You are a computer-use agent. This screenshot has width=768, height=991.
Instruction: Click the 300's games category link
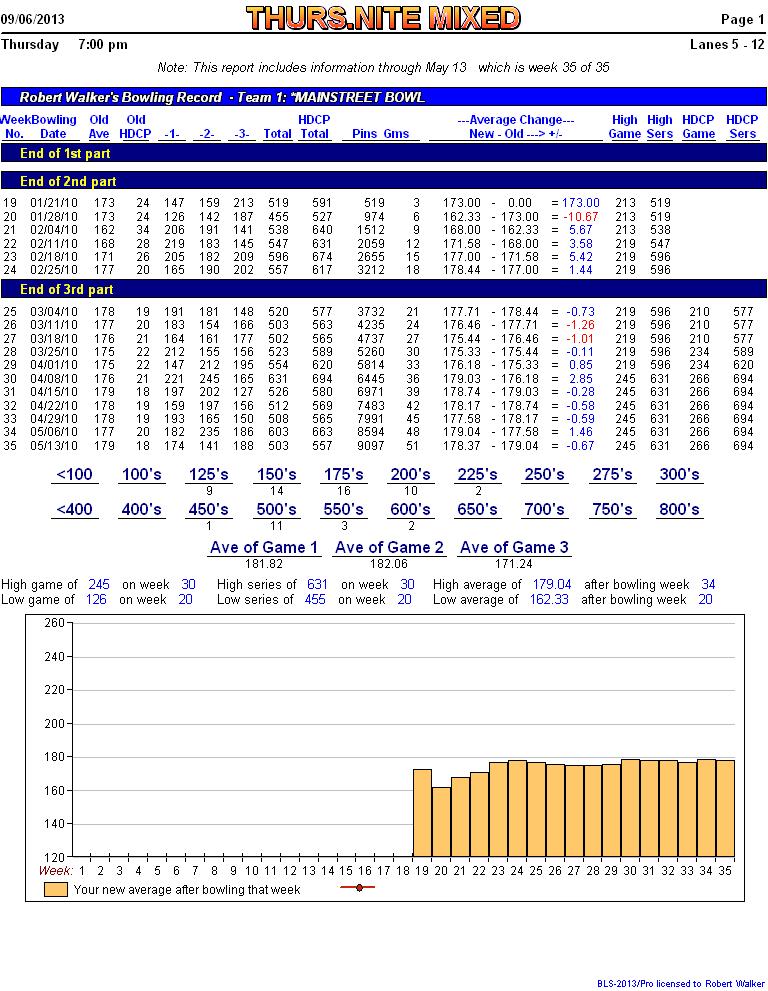[x=679, y=475]
